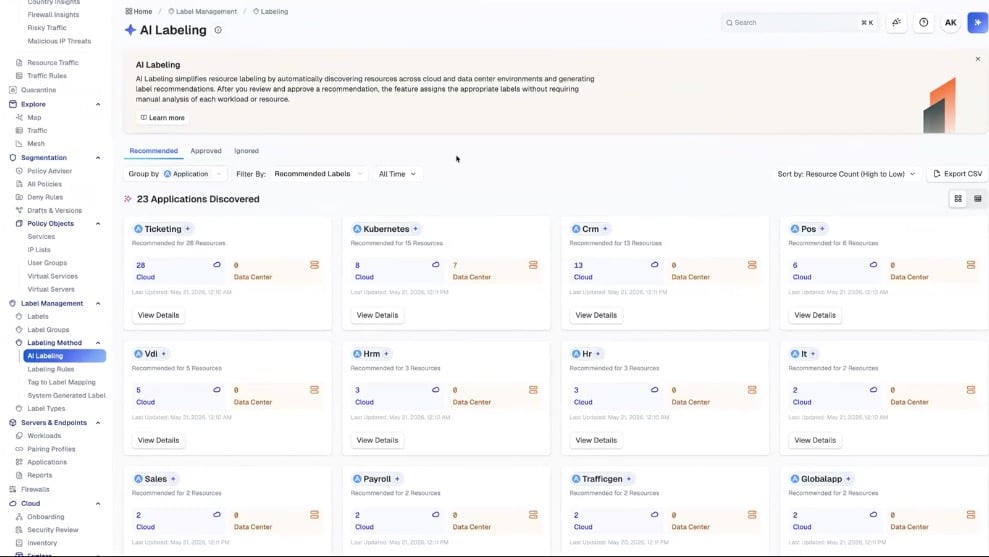Viewport: 989px width, 557px height.
Task: Click the Trafficgen application title
Action: 602,479
